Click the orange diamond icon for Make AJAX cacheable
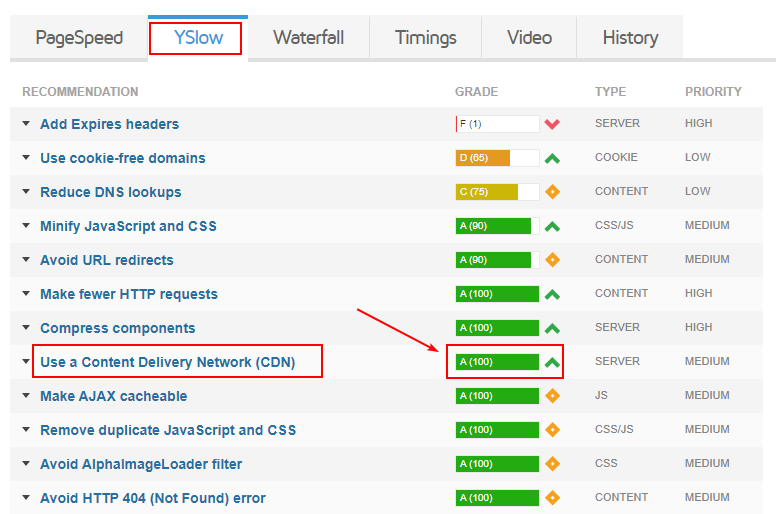Viewport: 776px width, 514px height. click(x=552, y=396)
